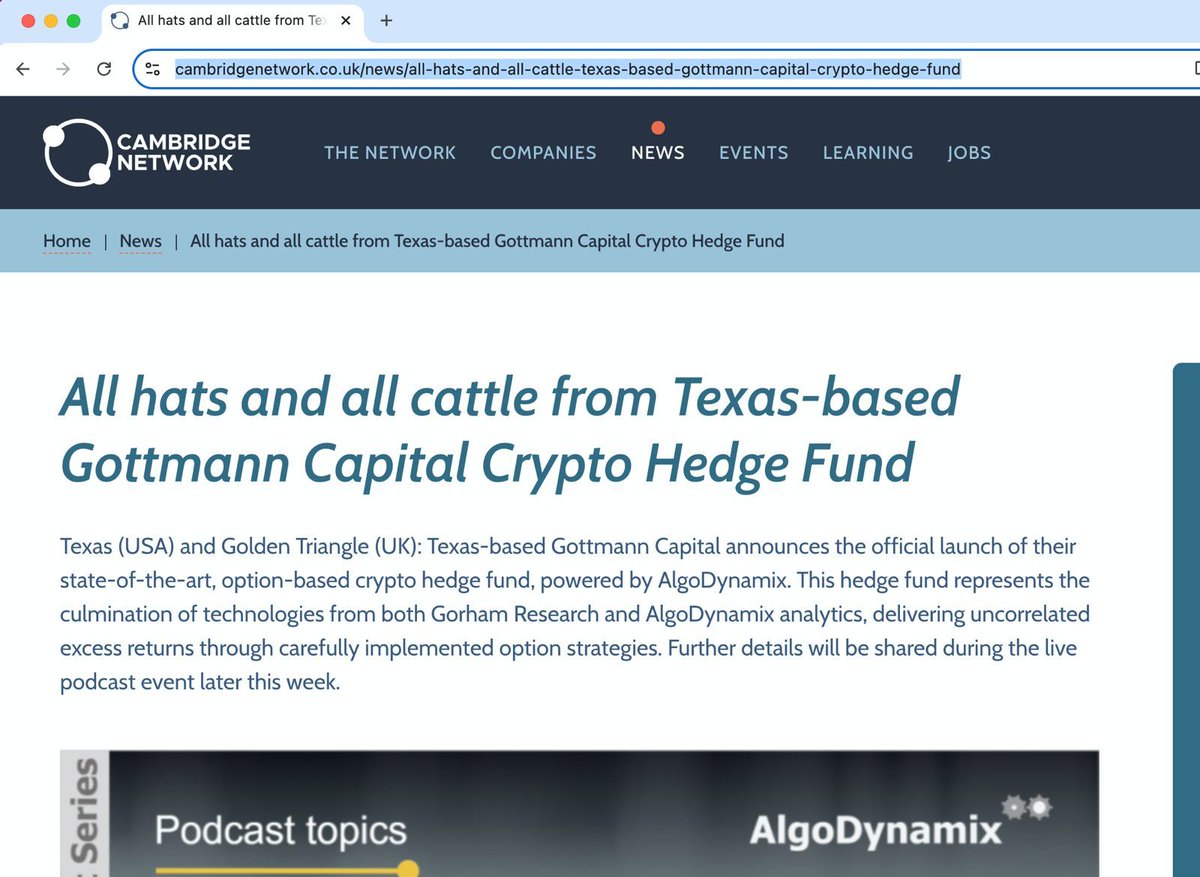Maximize the window with green button
Viewport: 1200px width, 877px height.
click(x=73, y=20)
